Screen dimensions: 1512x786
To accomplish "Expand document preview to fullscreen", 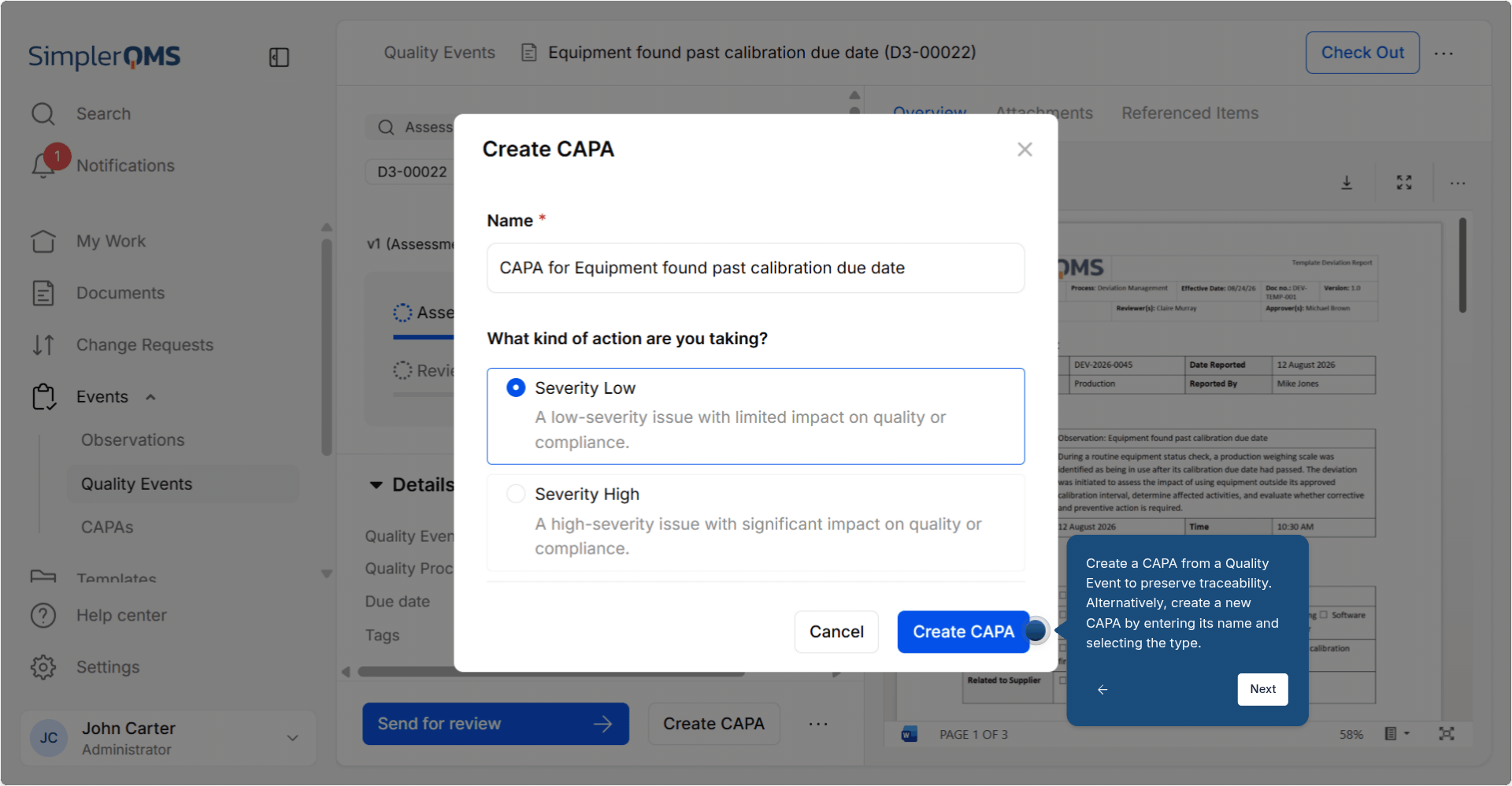I will 1404,183.
